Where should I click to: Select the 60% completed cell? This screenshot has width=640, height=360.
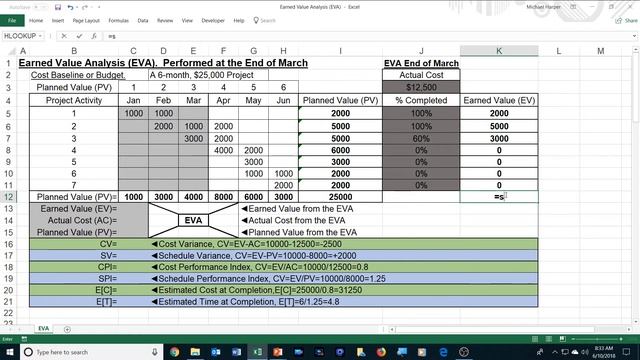tap(421, 139)
